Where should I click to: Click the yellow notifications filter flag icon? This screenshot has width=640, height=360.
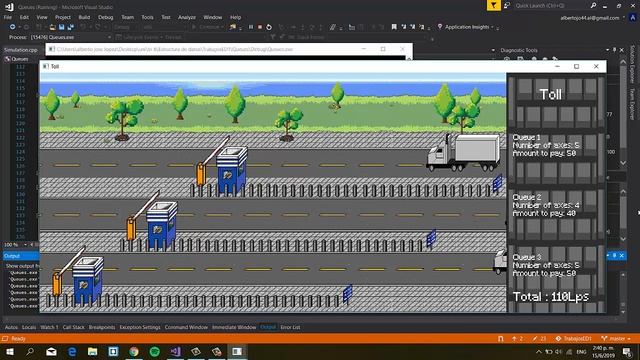tap(493, 5)
